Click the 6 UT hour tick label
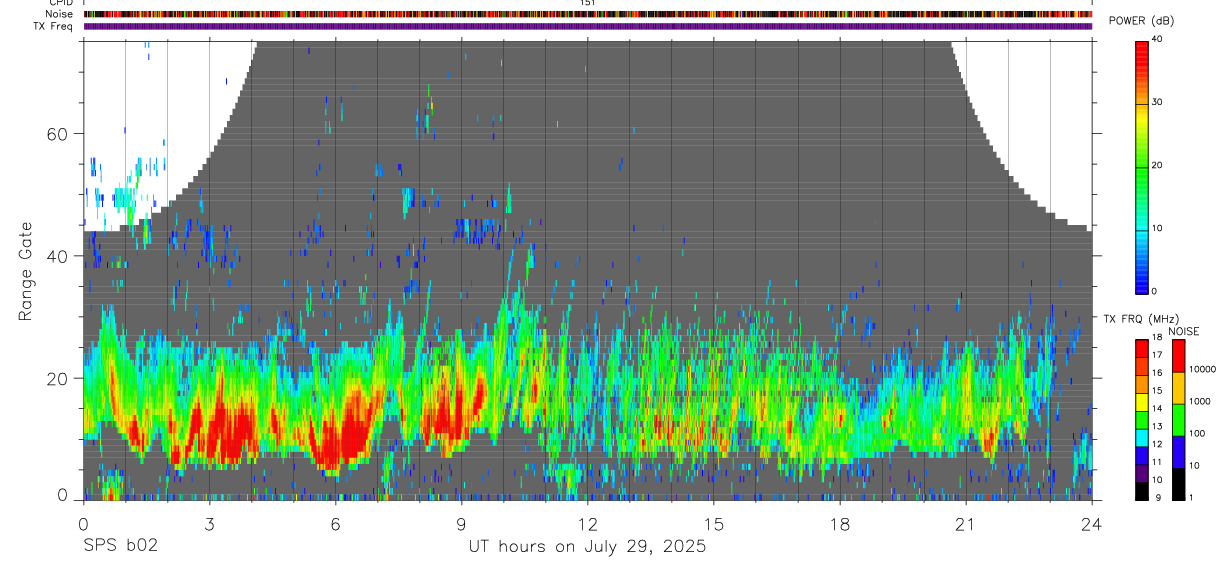 coord(335,524)
